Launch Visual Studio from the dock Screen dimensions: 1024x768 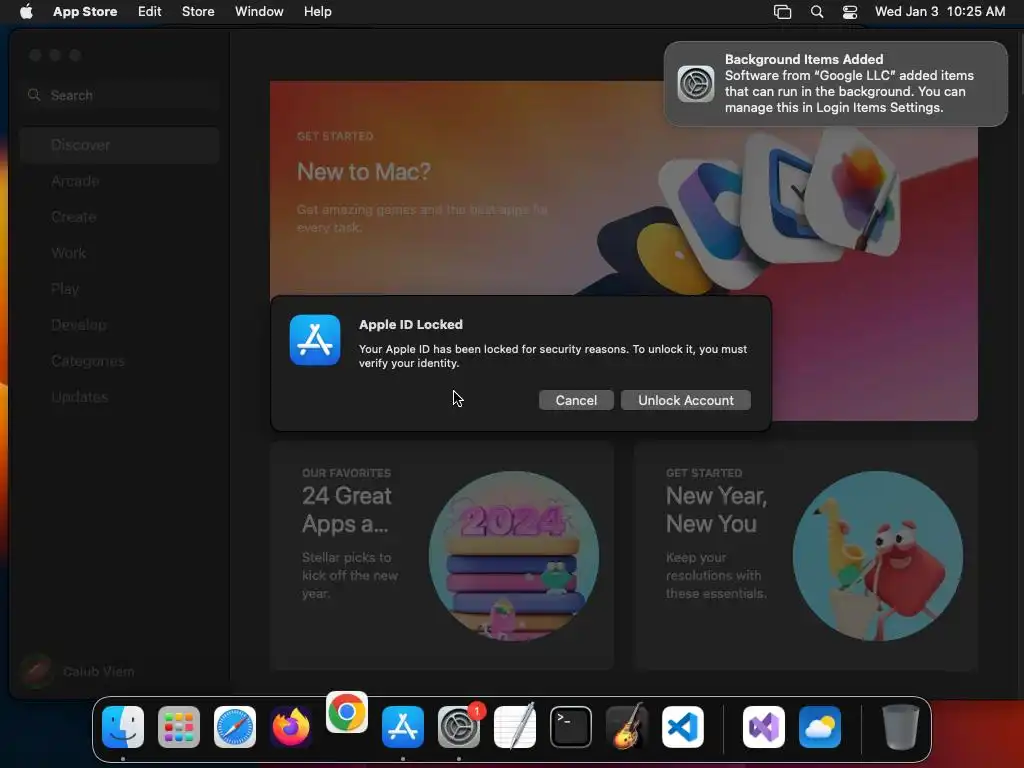(x=764, y=727)
